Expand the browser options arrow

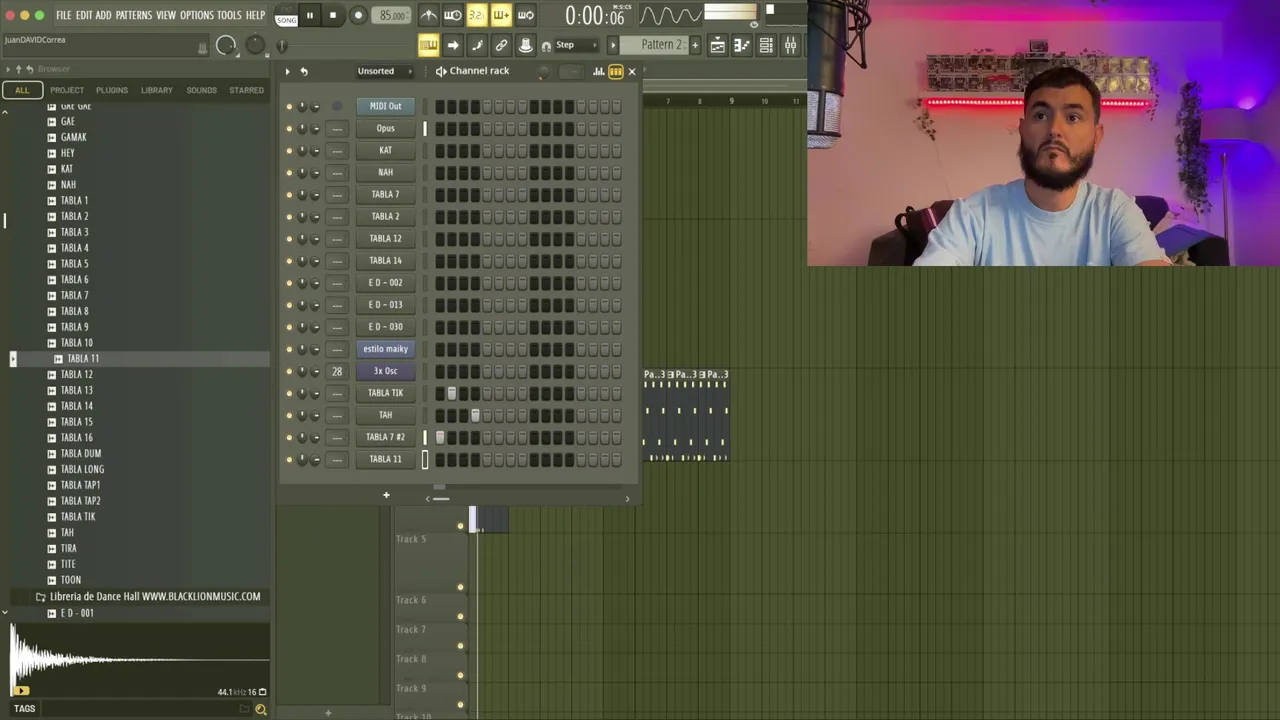[7, 69]
